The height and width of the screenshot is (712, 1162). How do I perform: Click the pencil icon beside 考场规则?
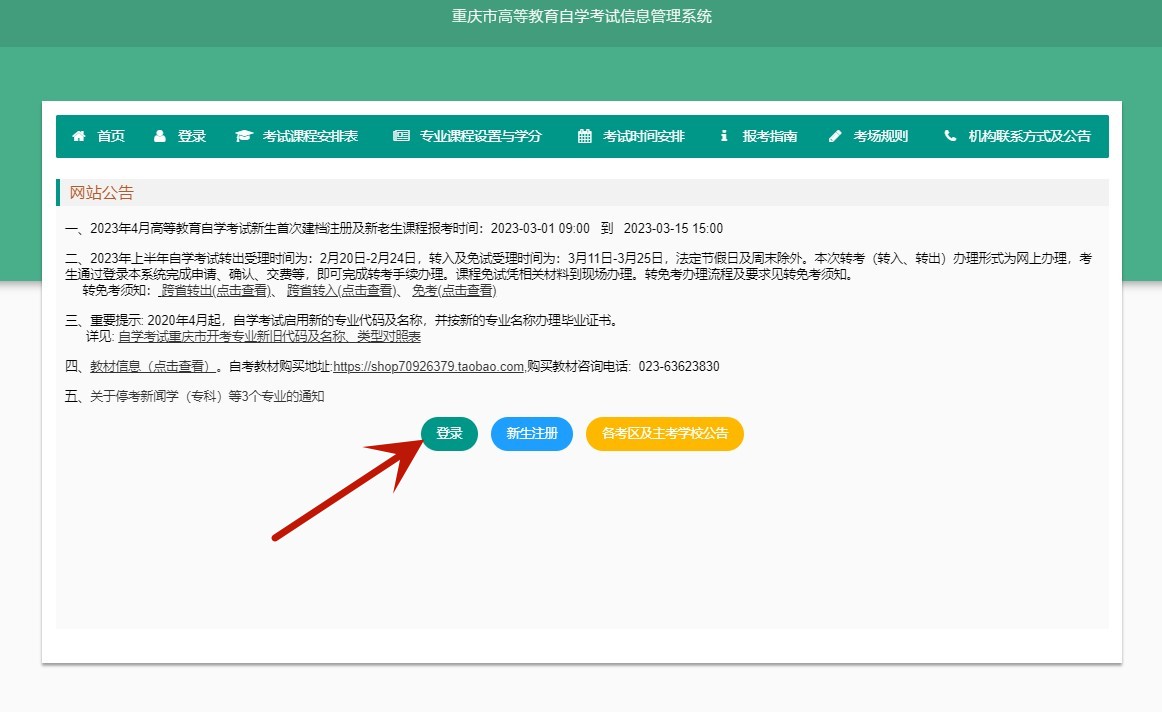click(x=836, y=137)
